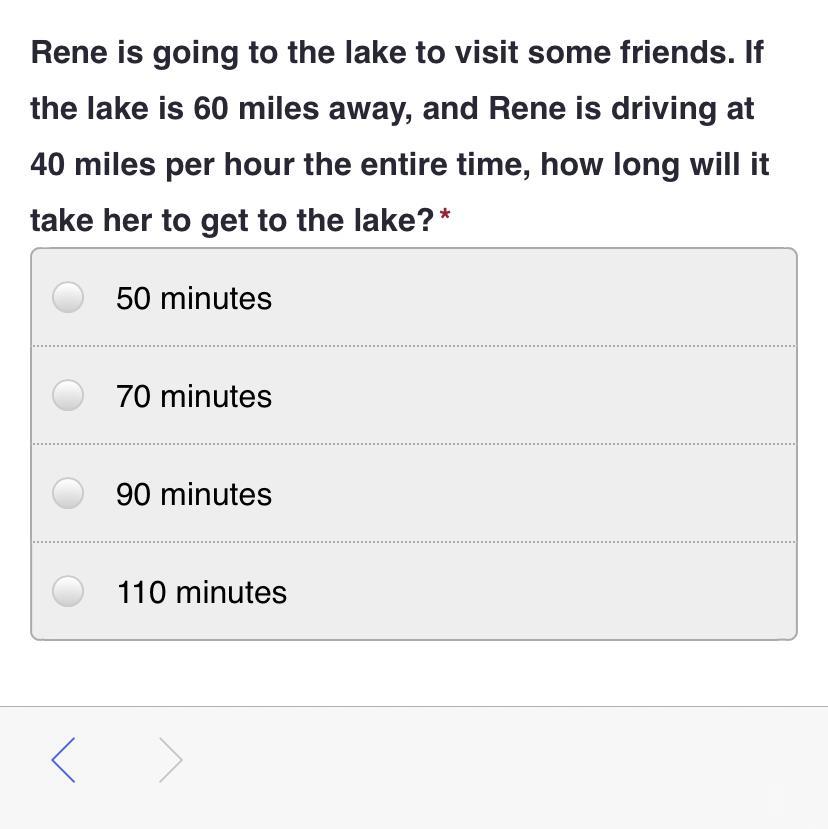Click the question line starting "Rene is going"
The width and height of the screenshot is (828, 829).
396,52
